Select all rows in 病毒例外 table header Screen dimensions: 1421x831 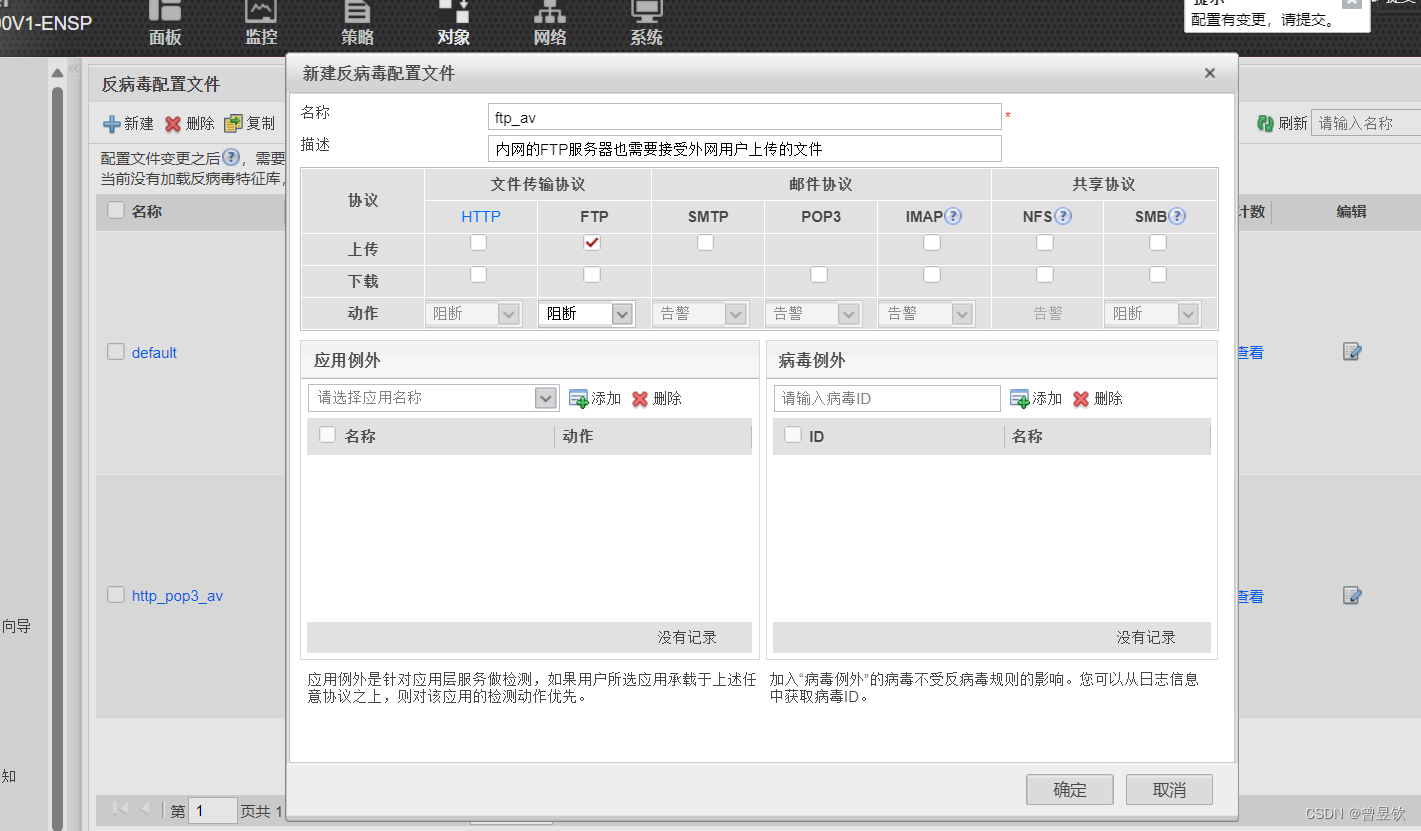tap(793, 435)
